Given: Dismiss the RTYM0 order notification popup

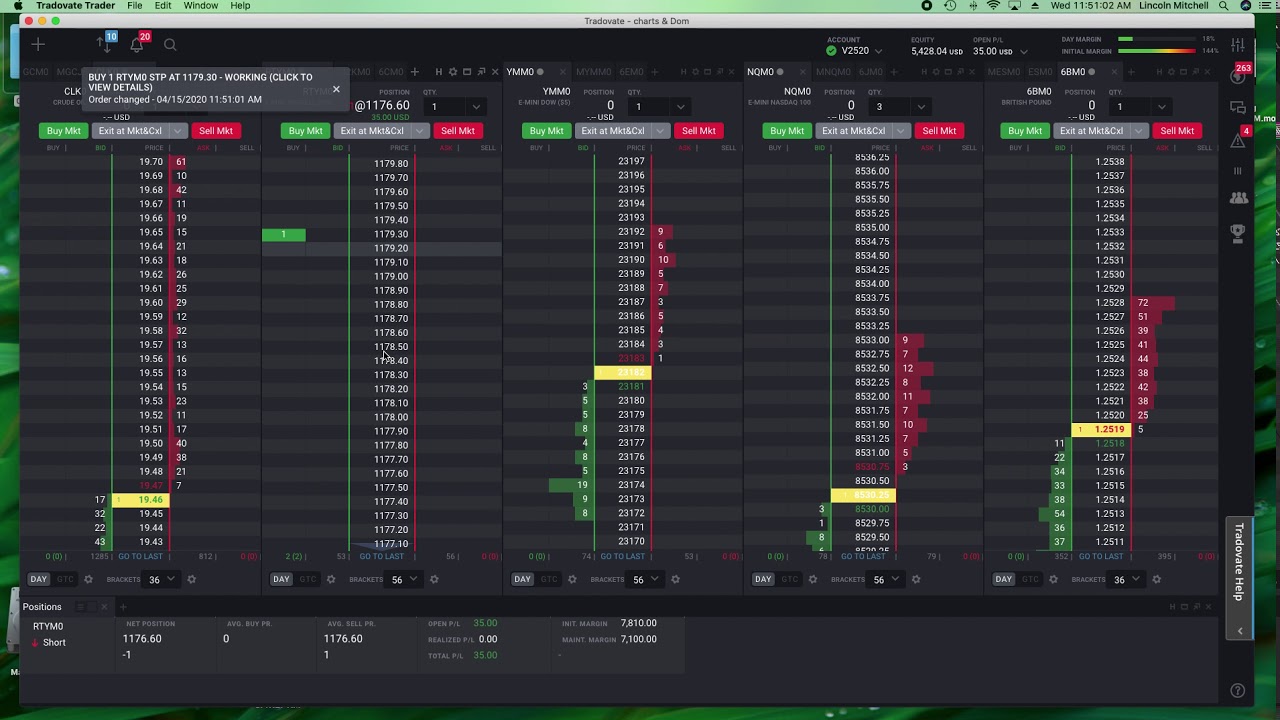Looking at the screenshot, I should click(336, 89).
